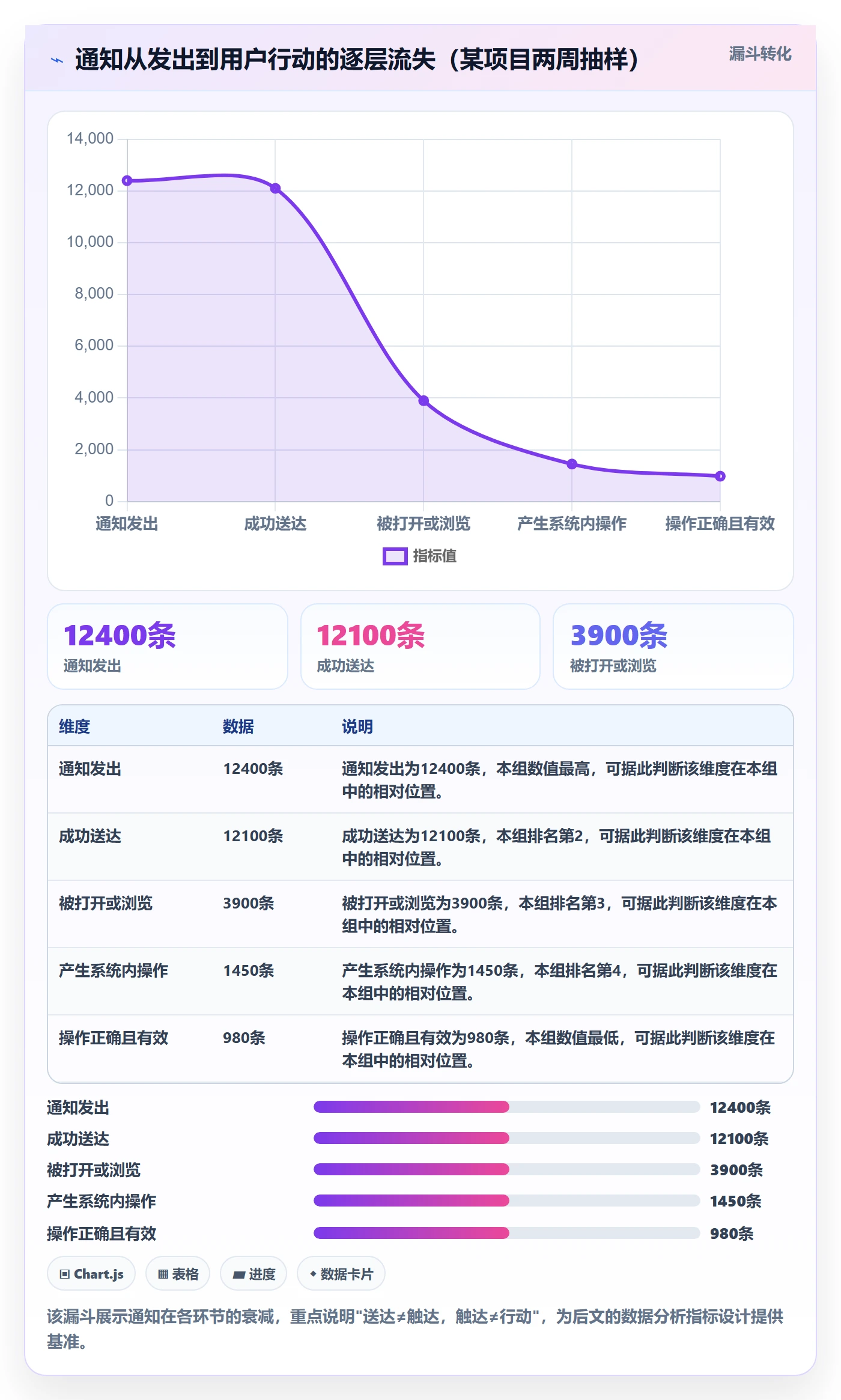
Task: Click the 操作正确且有效 progress bar
Action: tap(506, 1233)
